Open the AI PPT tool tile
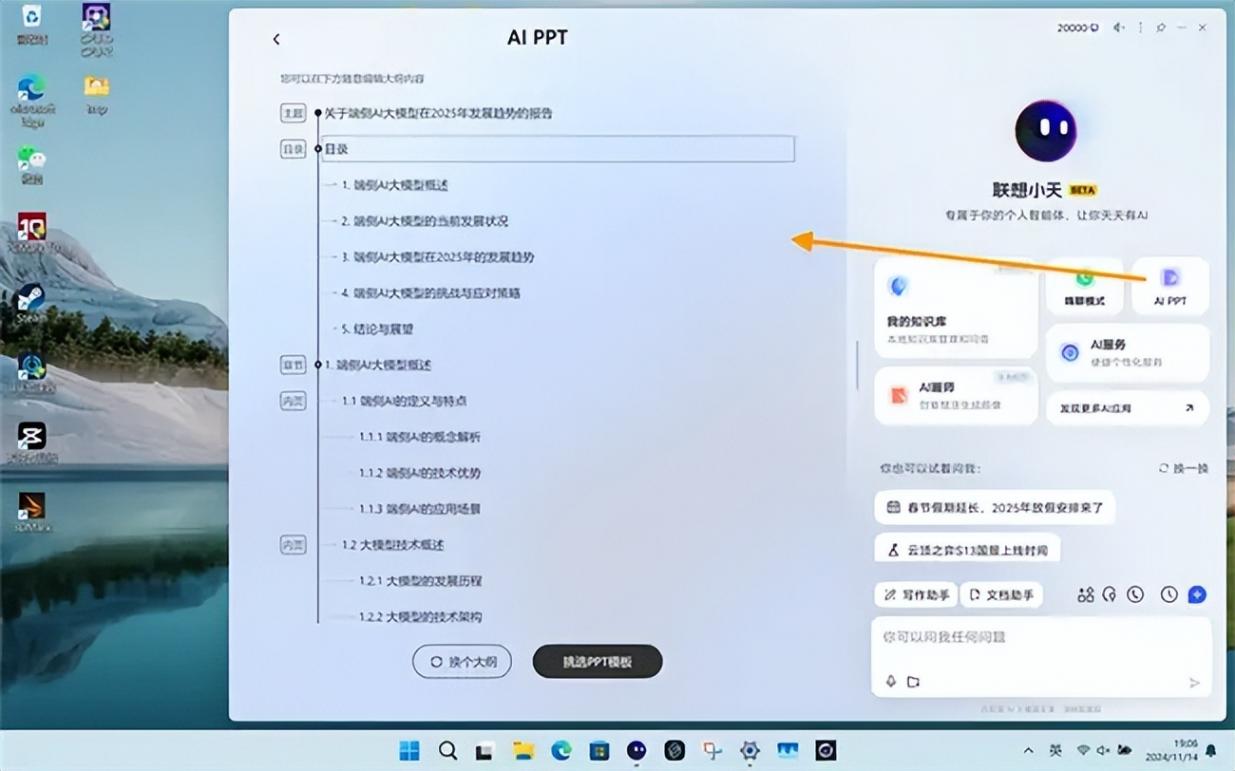 [x=1170, y=285]
